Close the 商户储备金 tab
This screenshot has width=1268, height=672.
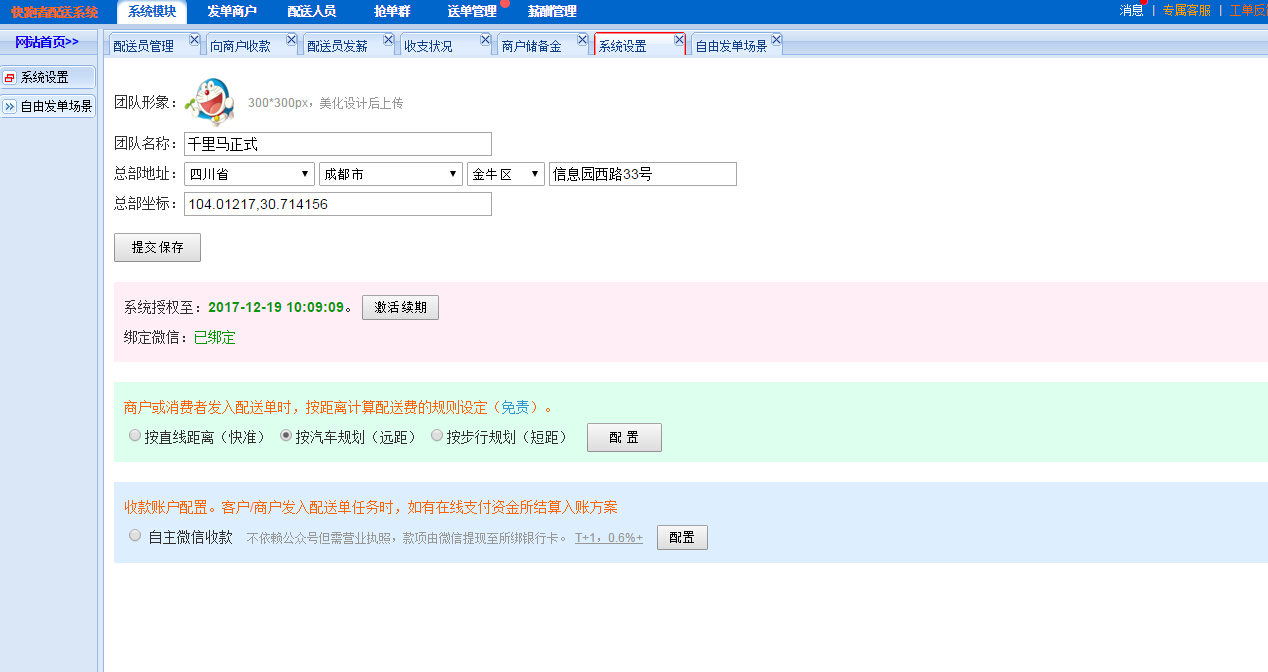582,40
